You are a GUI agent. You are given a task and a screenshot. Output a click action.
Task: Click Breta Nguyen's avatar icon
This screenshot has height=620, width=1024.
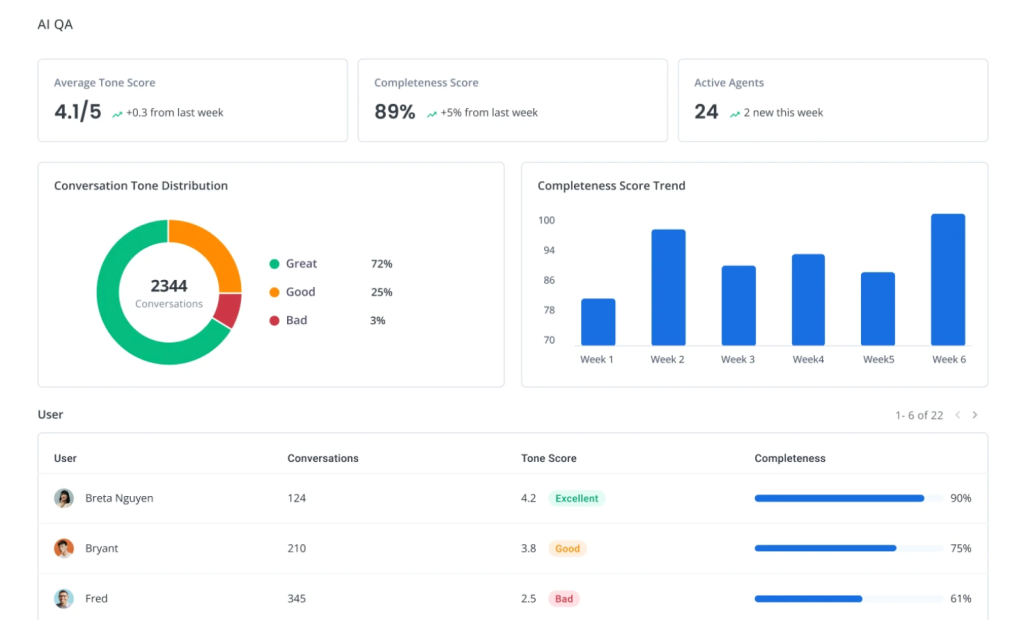tap(64, 498)
